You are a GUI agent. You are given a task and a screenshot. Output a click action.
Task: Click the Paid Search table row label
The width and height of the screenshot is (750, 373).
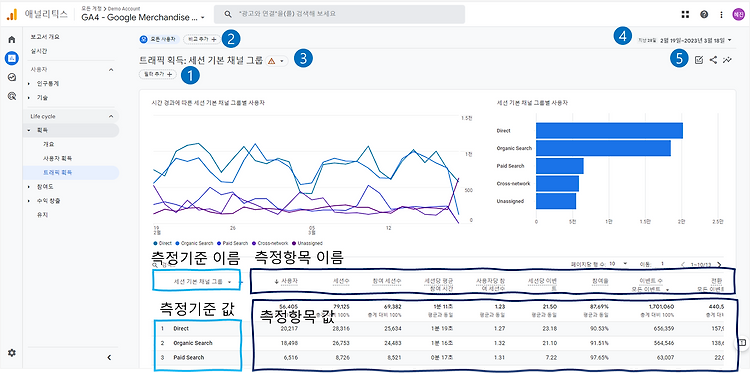tap(187, 357)
